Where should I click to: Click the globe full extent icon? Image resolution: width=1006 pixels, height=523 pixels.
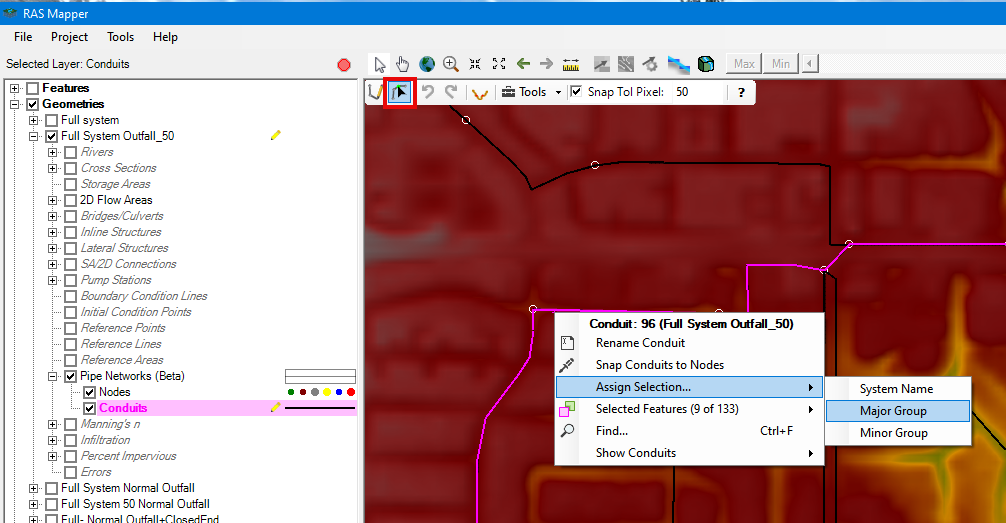pos(427,64)
